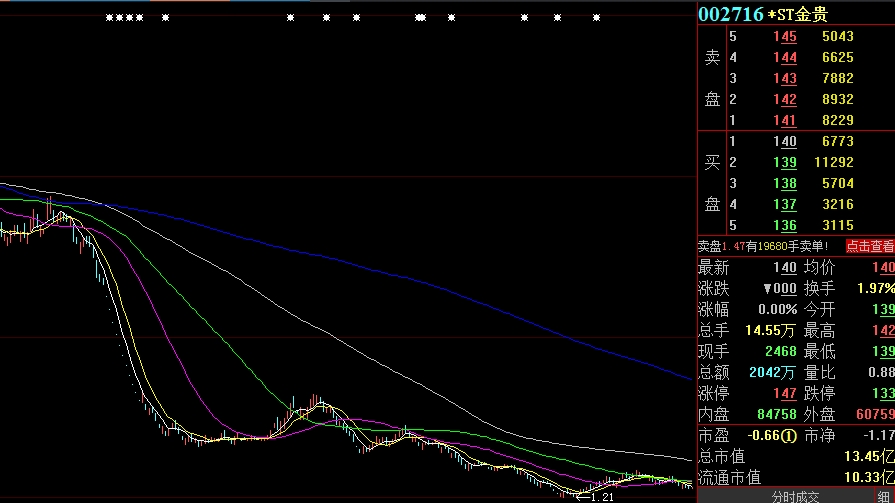Select buy level 5 price 136
Screen dimensions: 895x503
785,226
